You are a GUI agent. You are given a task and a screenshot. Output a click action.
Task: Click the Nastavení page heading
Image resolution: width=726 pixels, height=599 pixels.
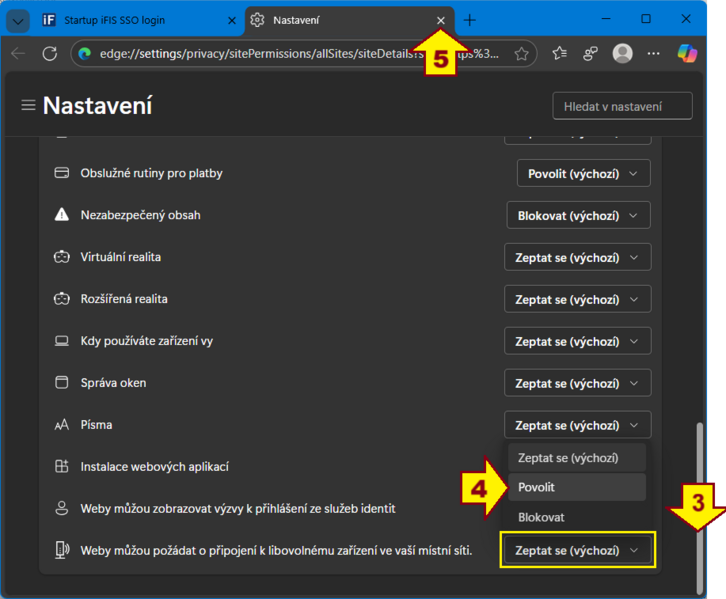pos(97,106)
